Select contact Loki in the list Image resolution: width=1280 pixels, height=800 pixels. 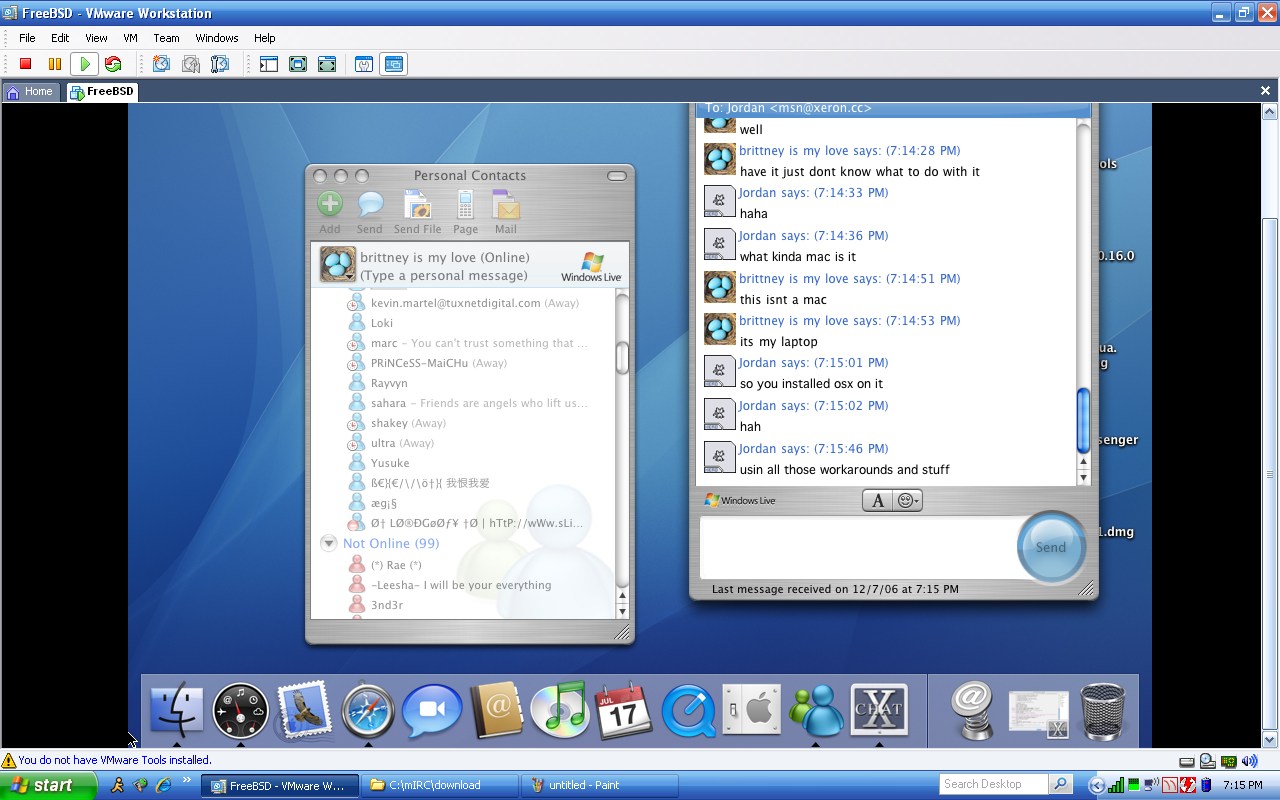(x=382, y=323)
